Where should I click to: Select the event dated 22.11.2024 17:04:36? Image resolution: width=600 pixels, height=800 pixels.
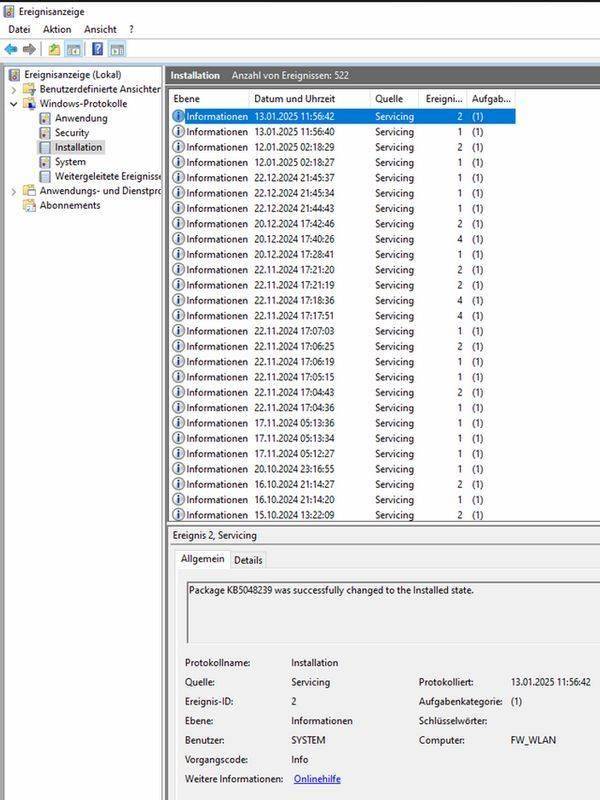pyautogui.click(x=343, y=407)
